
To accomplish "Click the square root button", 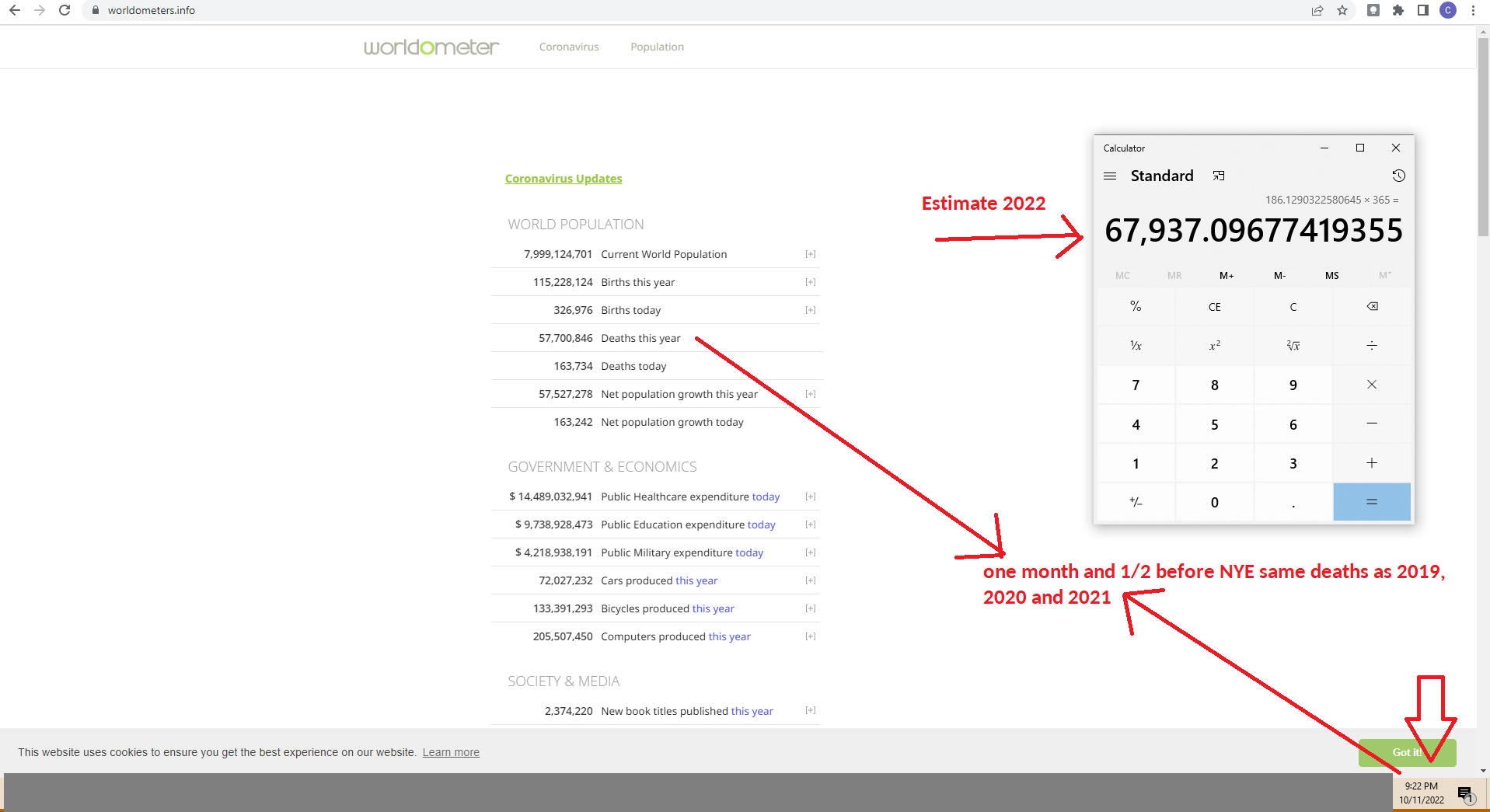I will (x=1293, y=346).
